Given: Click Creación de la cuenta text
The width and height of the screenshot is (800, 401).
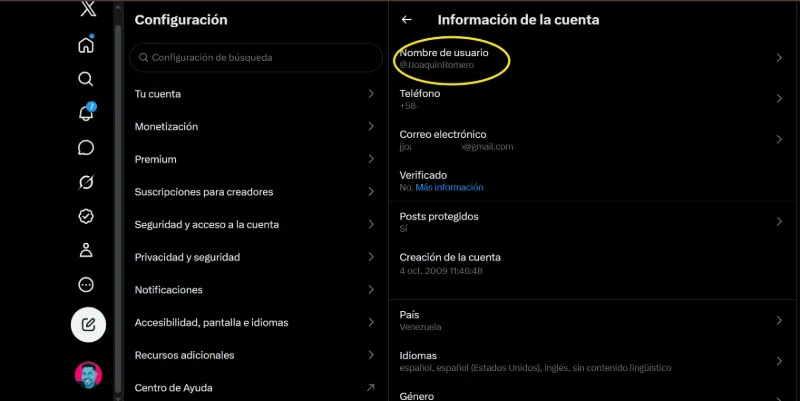Looking at the screenshot, I should tap(450, 258).
